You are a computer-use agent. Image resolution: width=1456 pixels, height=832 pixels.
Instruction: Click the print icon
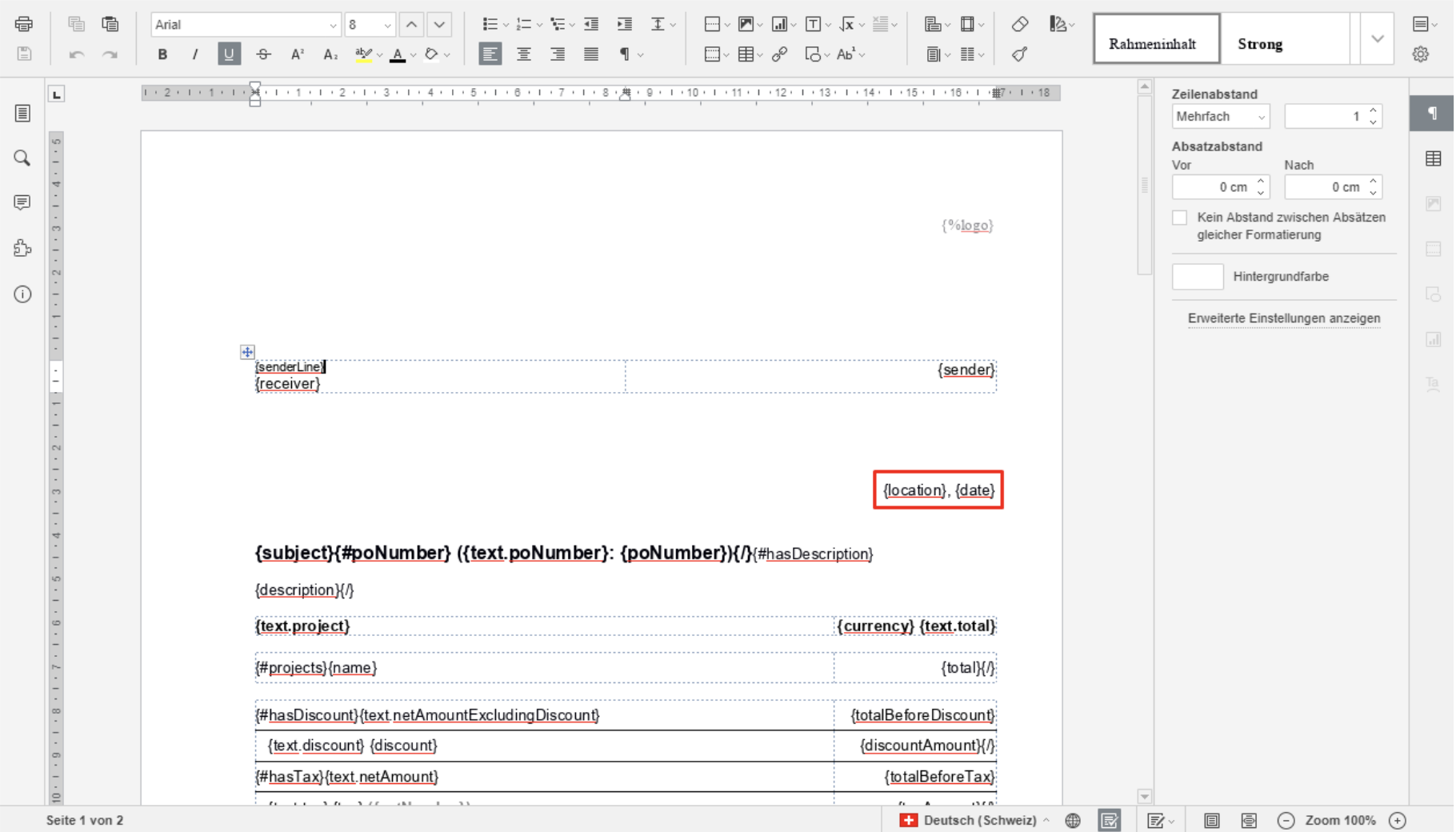23,24
